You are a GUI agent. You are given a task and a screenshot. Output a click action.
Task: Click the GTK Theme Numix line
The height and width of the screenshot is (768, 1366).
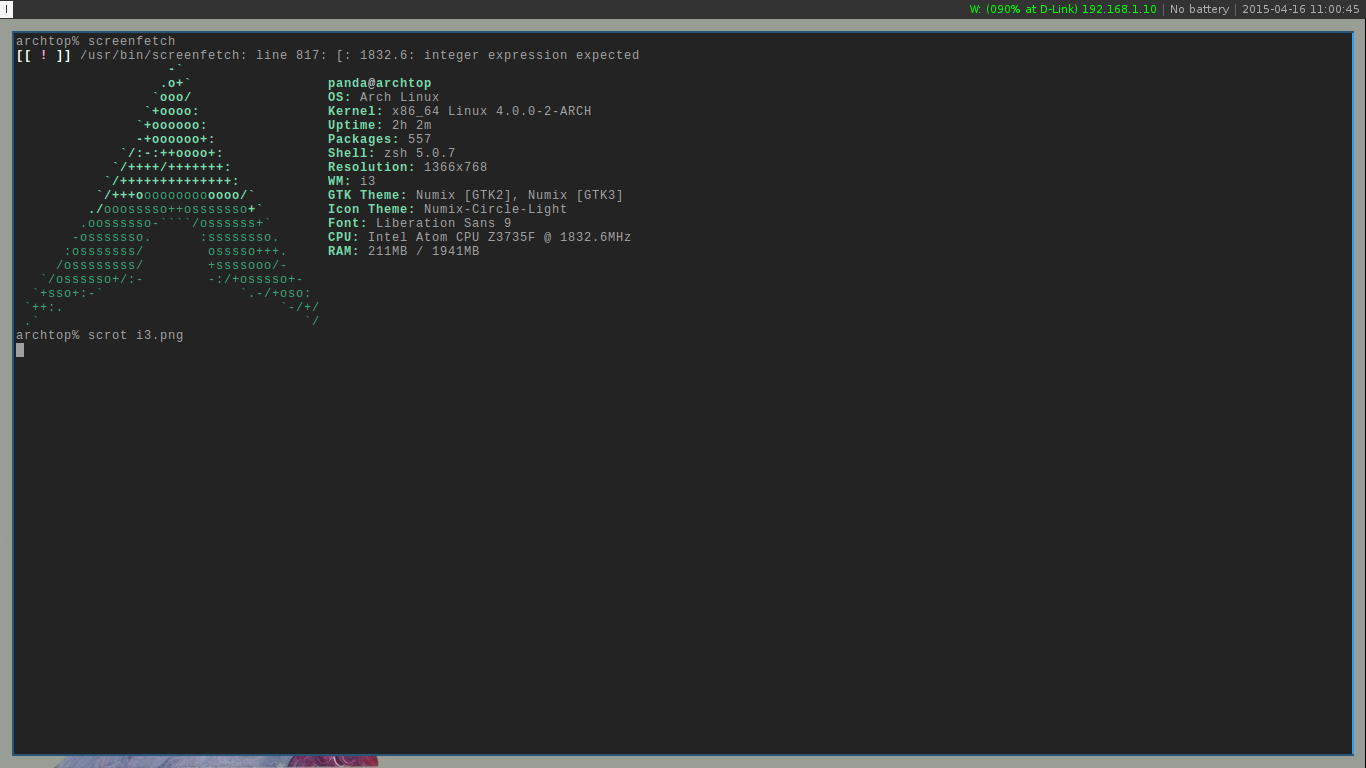476,195
